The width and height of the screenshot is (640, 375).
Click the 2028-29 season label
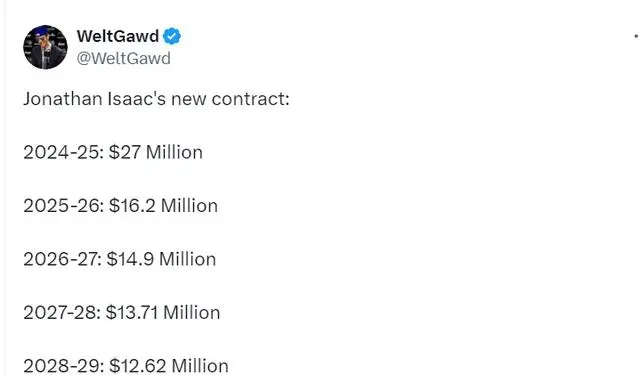[x=64, y=366]
